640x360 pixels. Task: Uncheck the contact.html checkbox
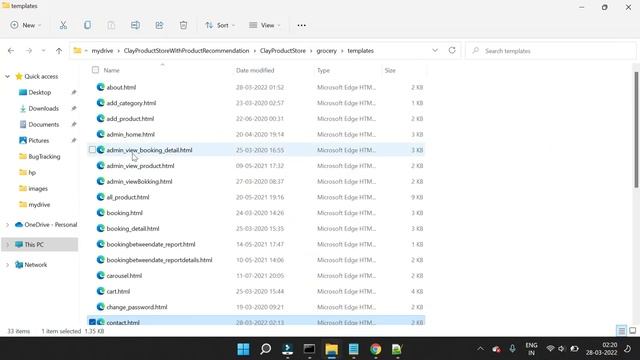[92, 322]
